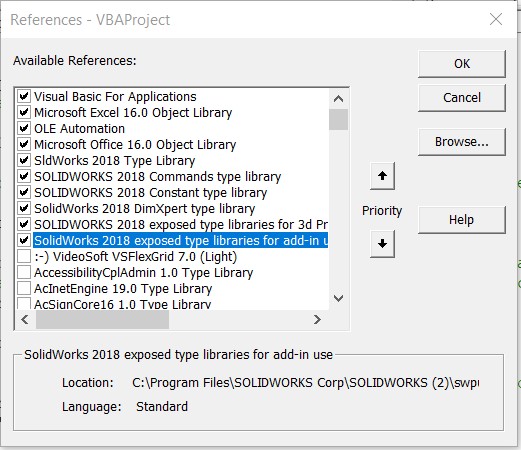The height and width of the screenshot is (450, 521).
Task: Click the horizontal scroll-right arrow
Action: (x=317, y=320)
